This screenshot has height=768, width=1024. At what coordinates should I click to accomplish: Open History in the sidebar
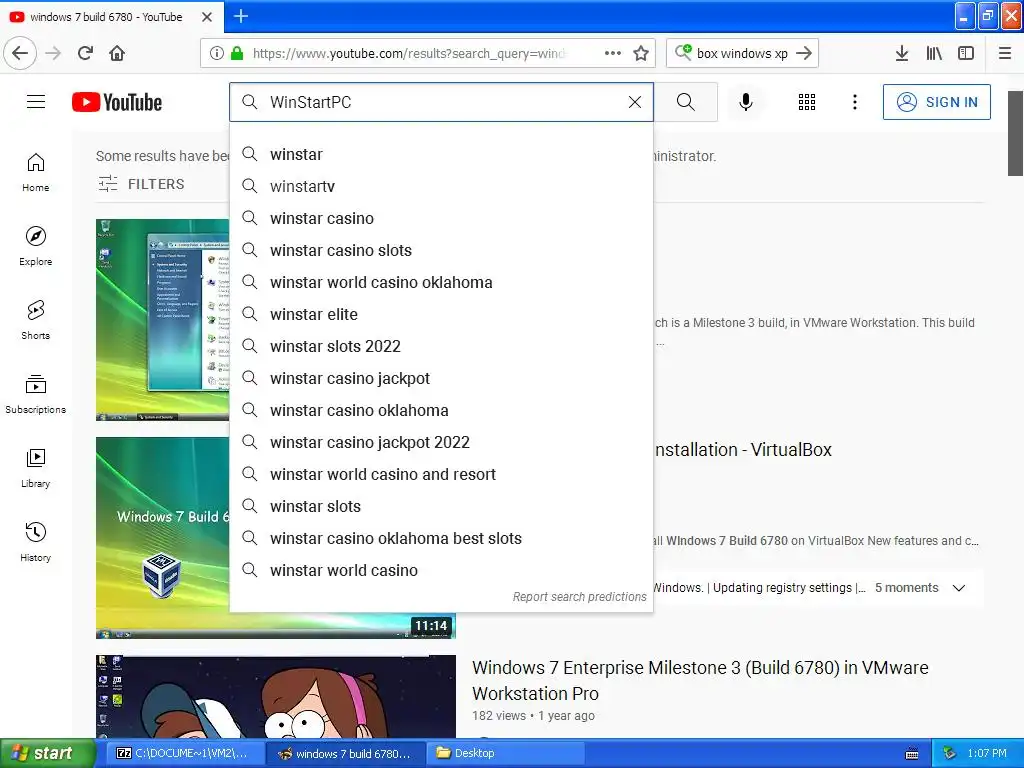click(x=36, y=542)
